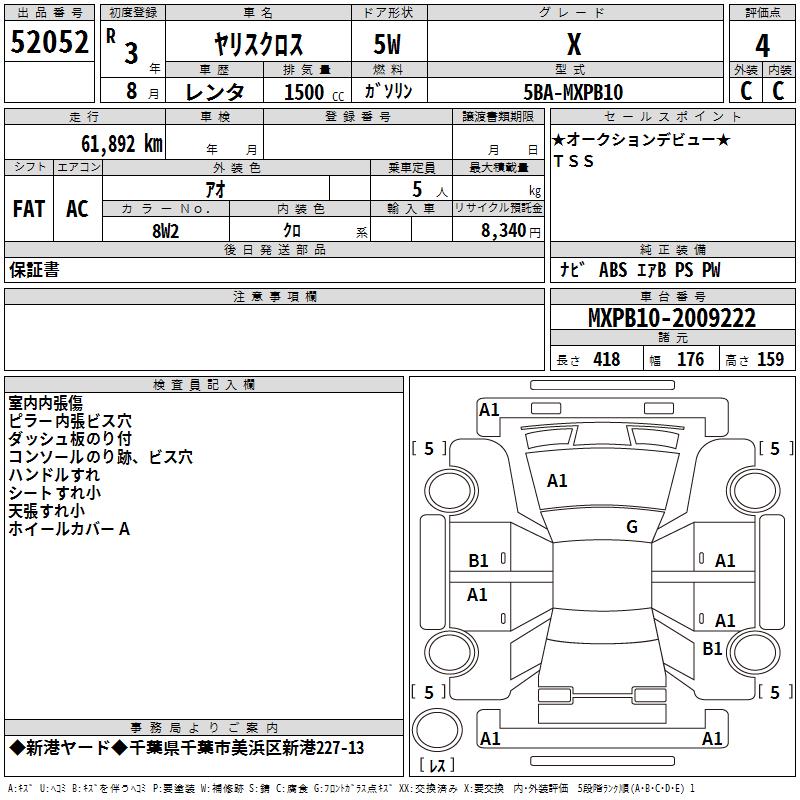
Task: Select yard address 新港ヤード line
Action: coord(187,748)
